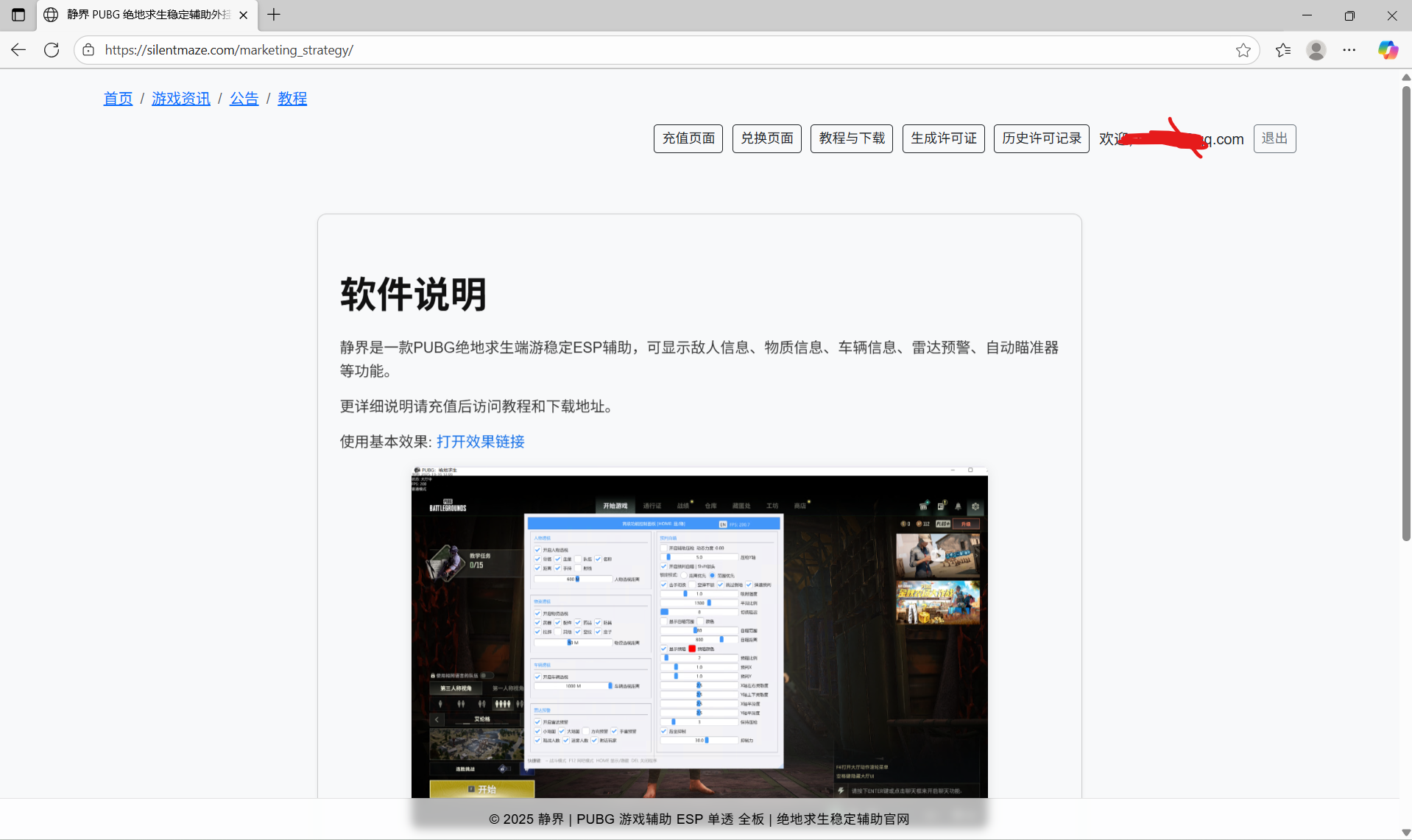Go to the 充值页面 page
Image resolution: width=1412 pixels, height=840 pixels.
tap(688, 138)
